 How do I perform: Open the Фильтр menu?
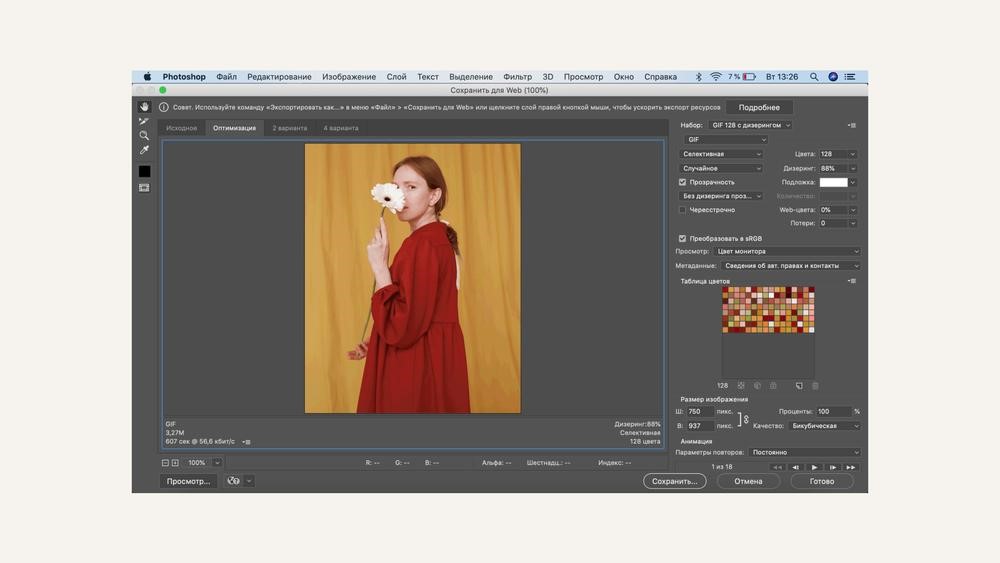click(517, 77)
